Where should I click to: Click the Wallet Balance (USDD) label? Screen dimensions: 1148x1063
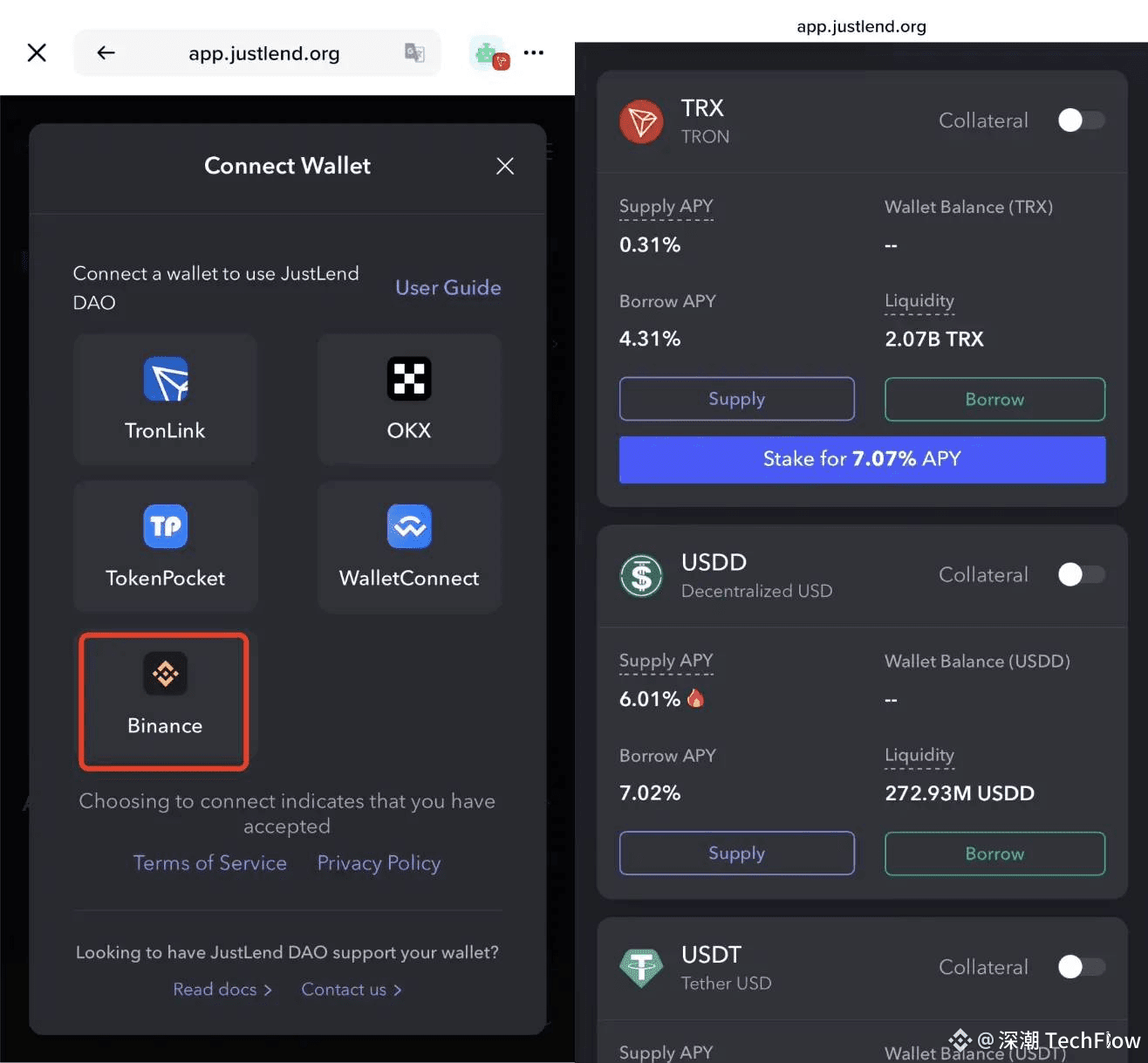(x=977, y=662)
